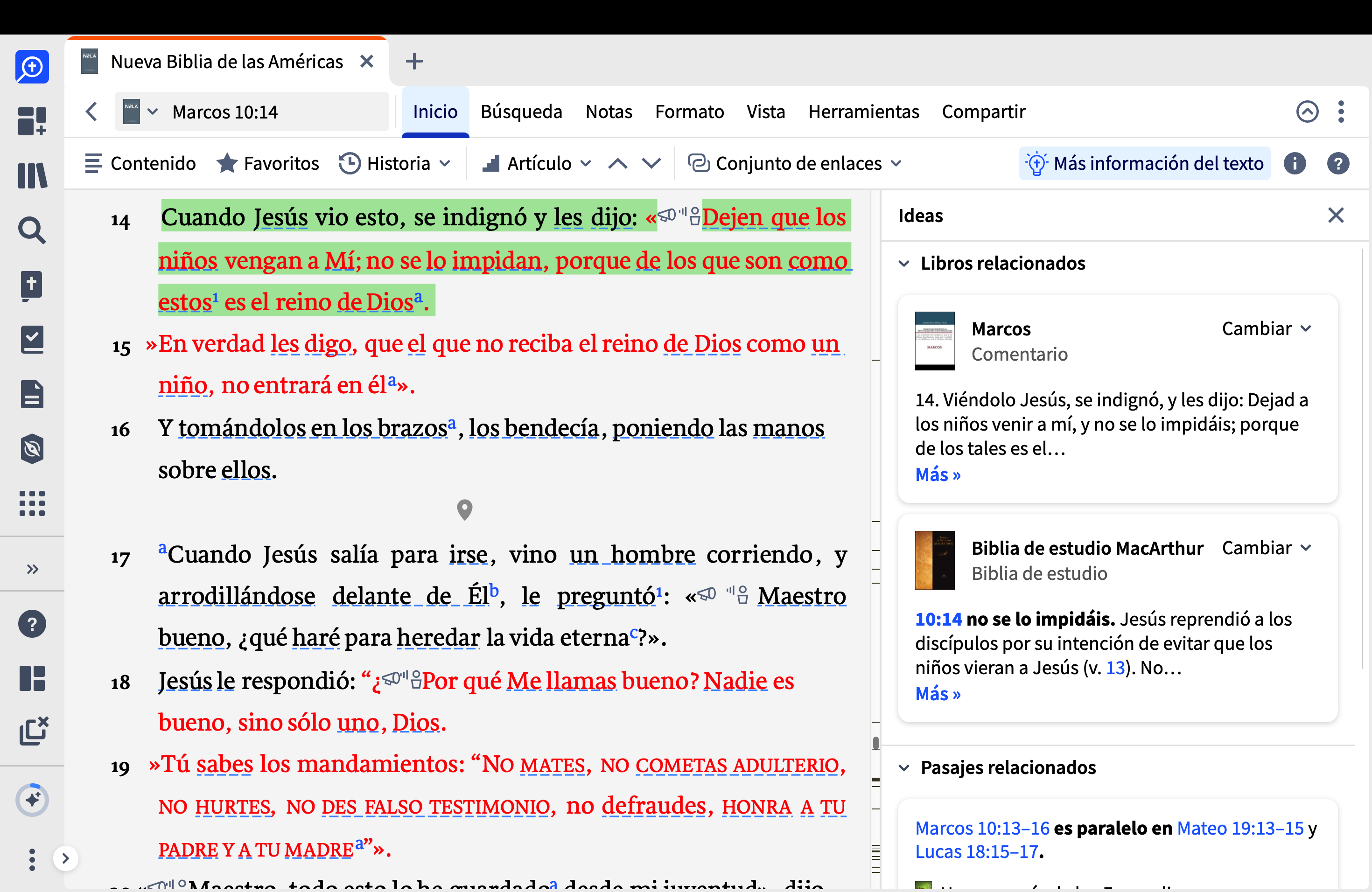Screen dimensions: 1372x892
Task: Open the AI sparkle assistant icon
Action: point(32,800)
